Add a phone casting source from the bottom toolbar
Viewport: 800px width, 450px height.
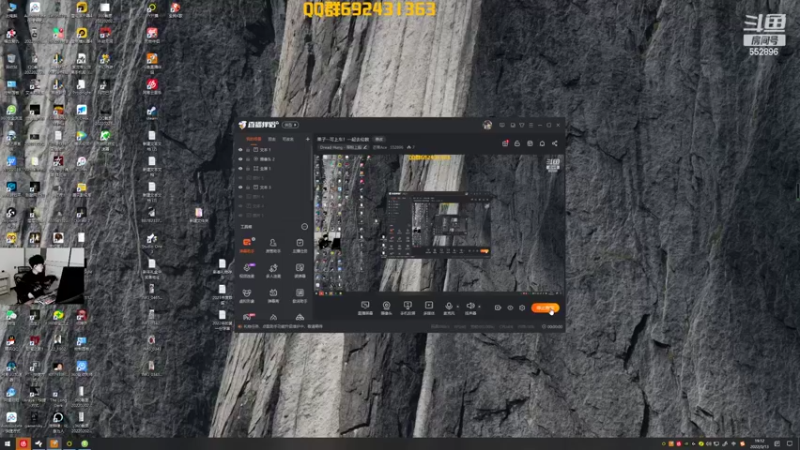pos(408,308)
